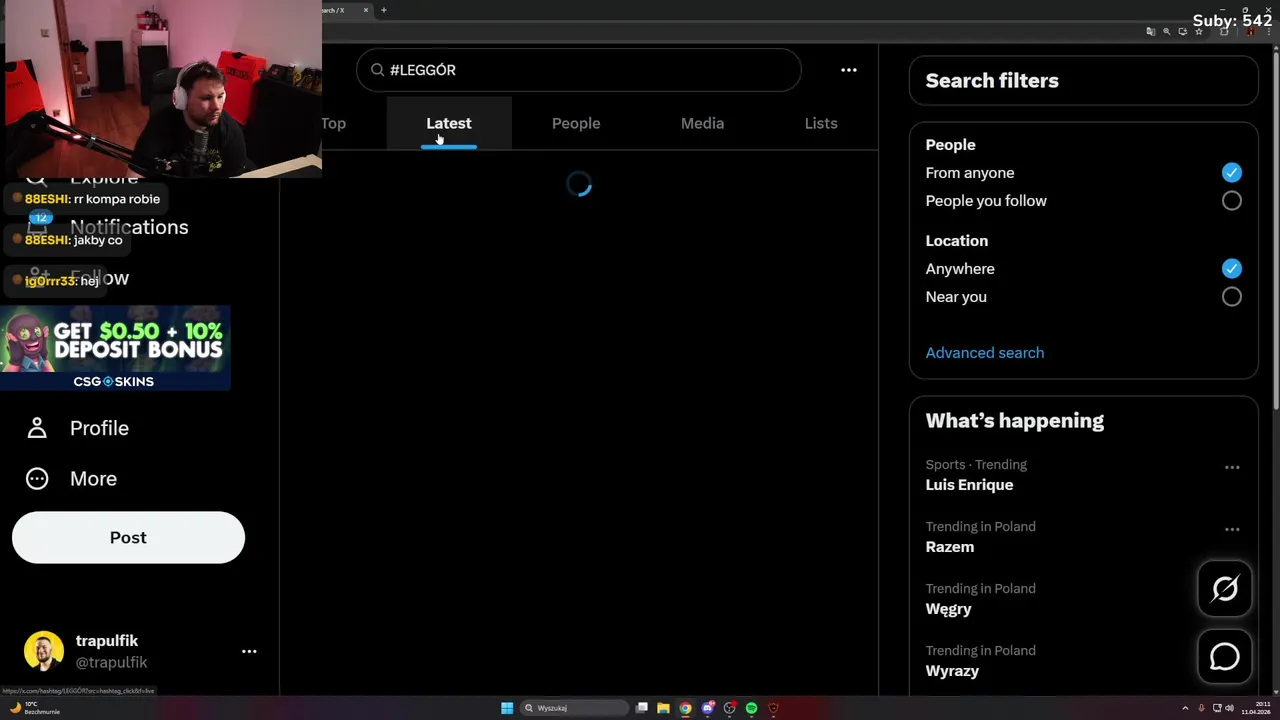Click the taskbar volume speaker icon
The height and width of the screenshot is (720, 1280).
(1230, 708)
